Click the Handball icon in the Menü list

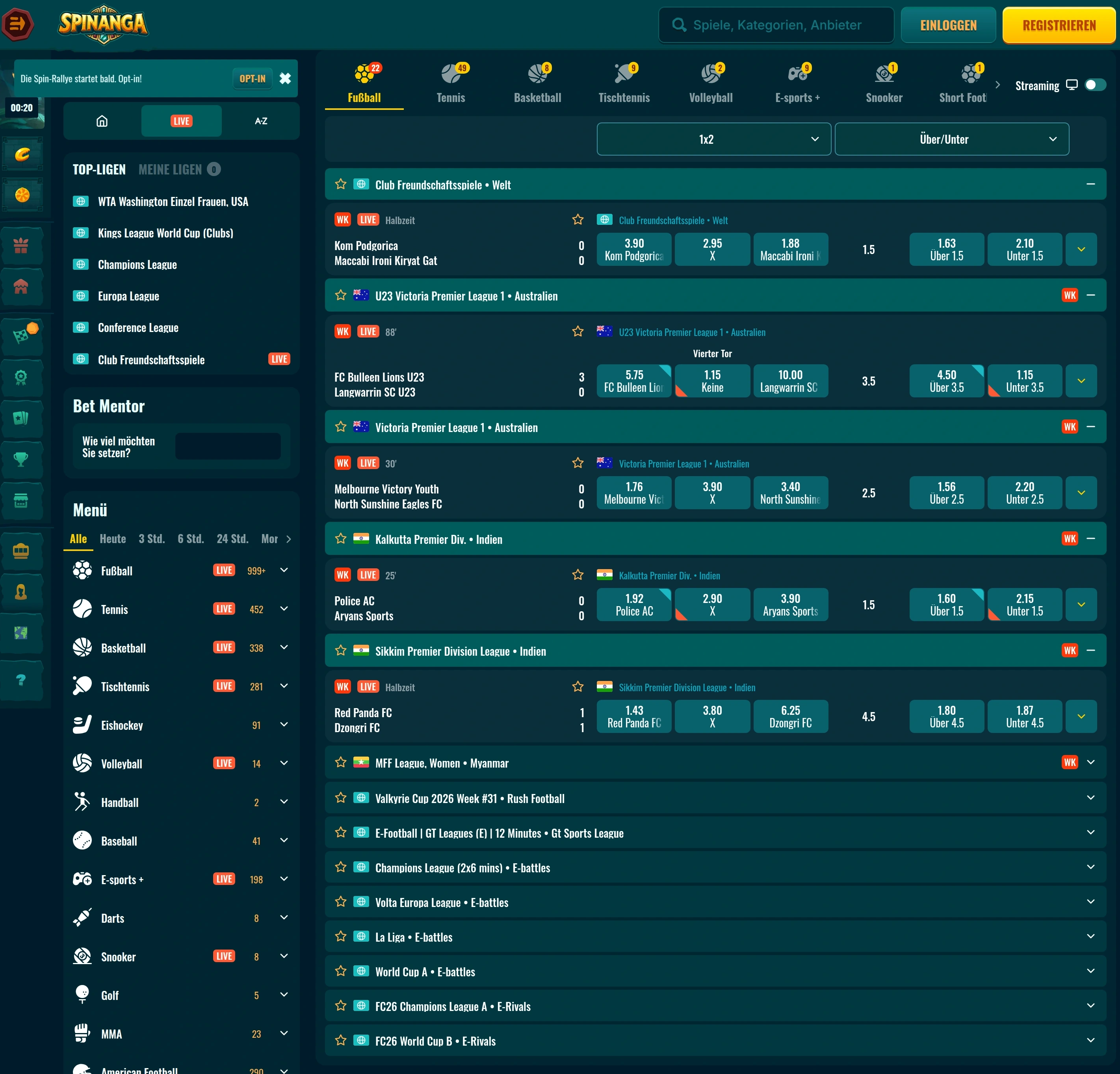[82, 801]
